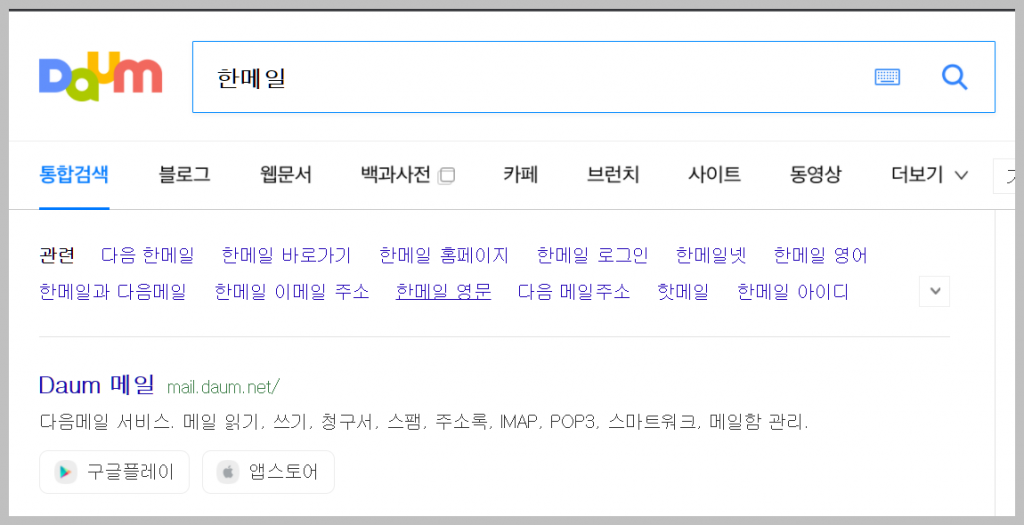Select the 브런치 tab
Image resolution: width=1024 pixels, height=525 pixels.
(x=613, y=174)
